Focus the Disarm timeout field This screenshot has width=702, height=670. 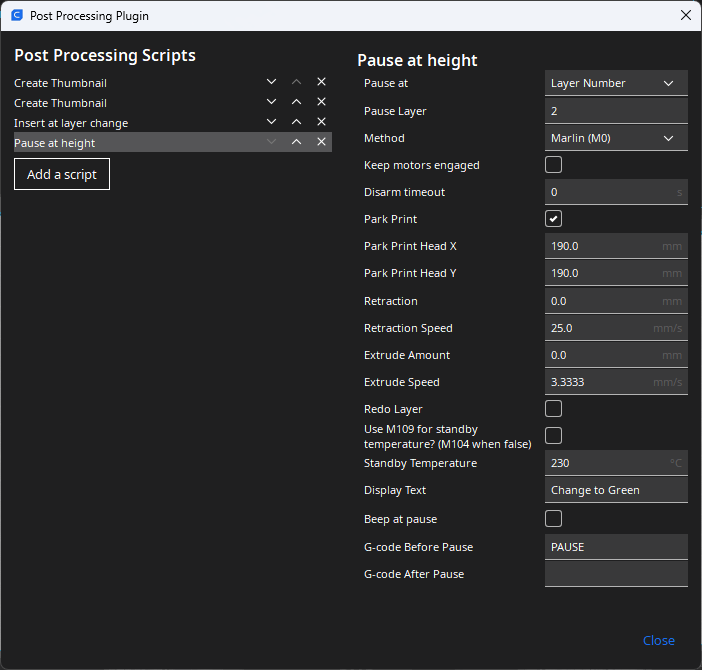click(x=616, y=192)
